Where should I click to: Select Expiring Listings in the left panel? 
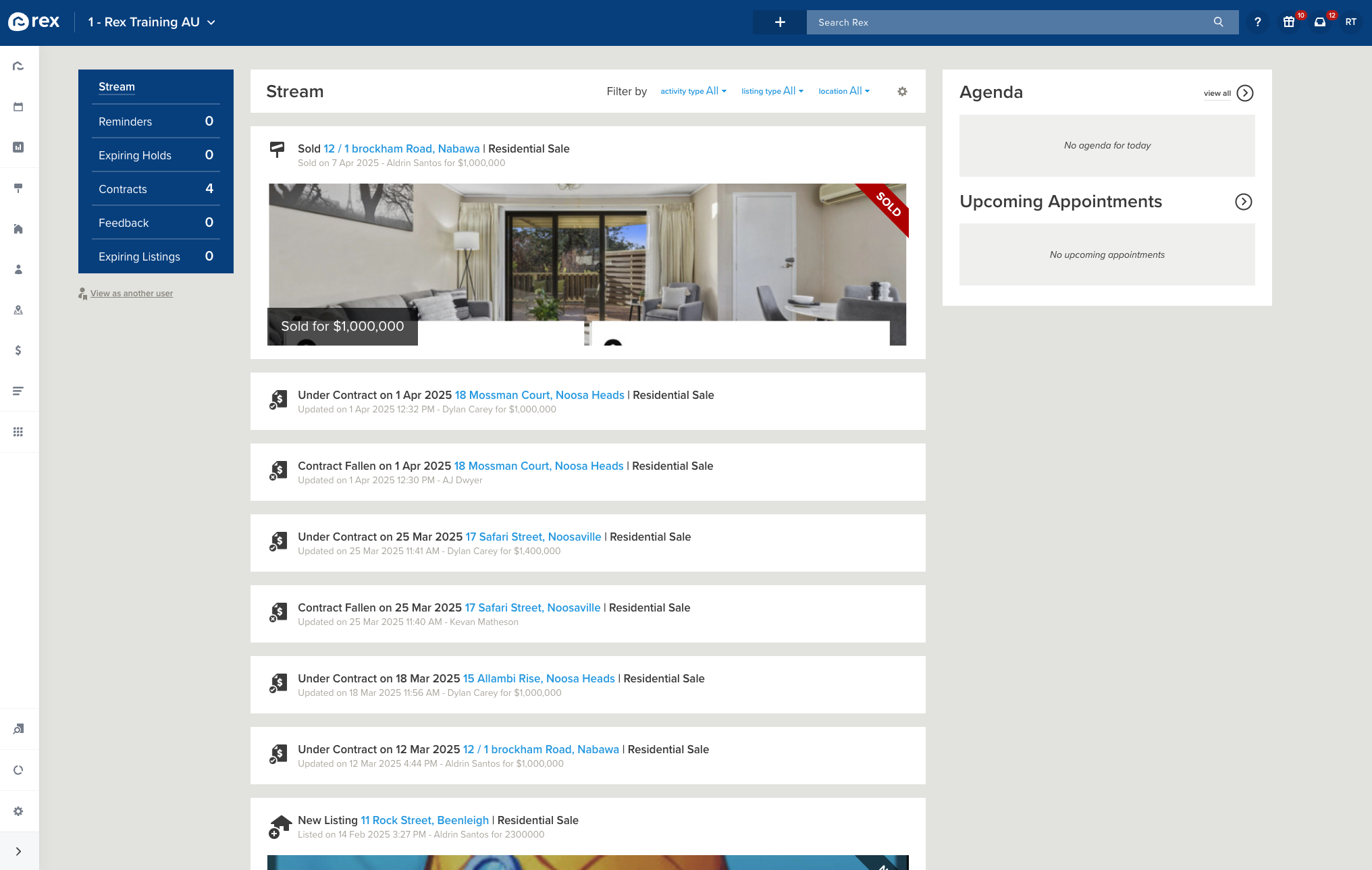(155, 256)
